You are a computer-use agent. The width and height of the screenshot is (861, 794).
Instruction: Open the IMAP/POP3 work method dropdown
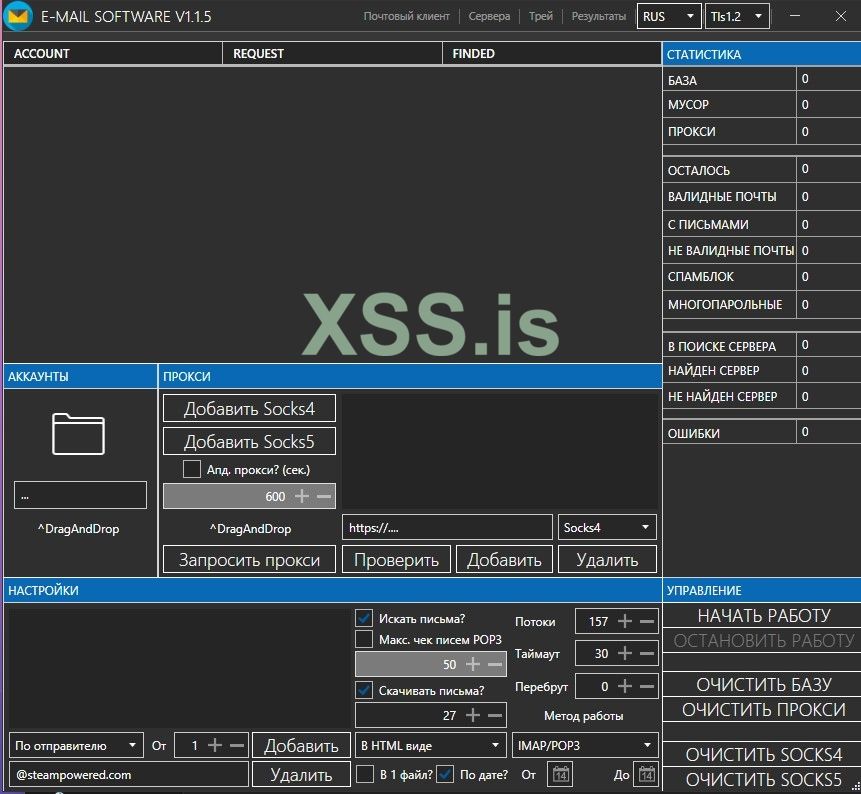coord(584,745)
